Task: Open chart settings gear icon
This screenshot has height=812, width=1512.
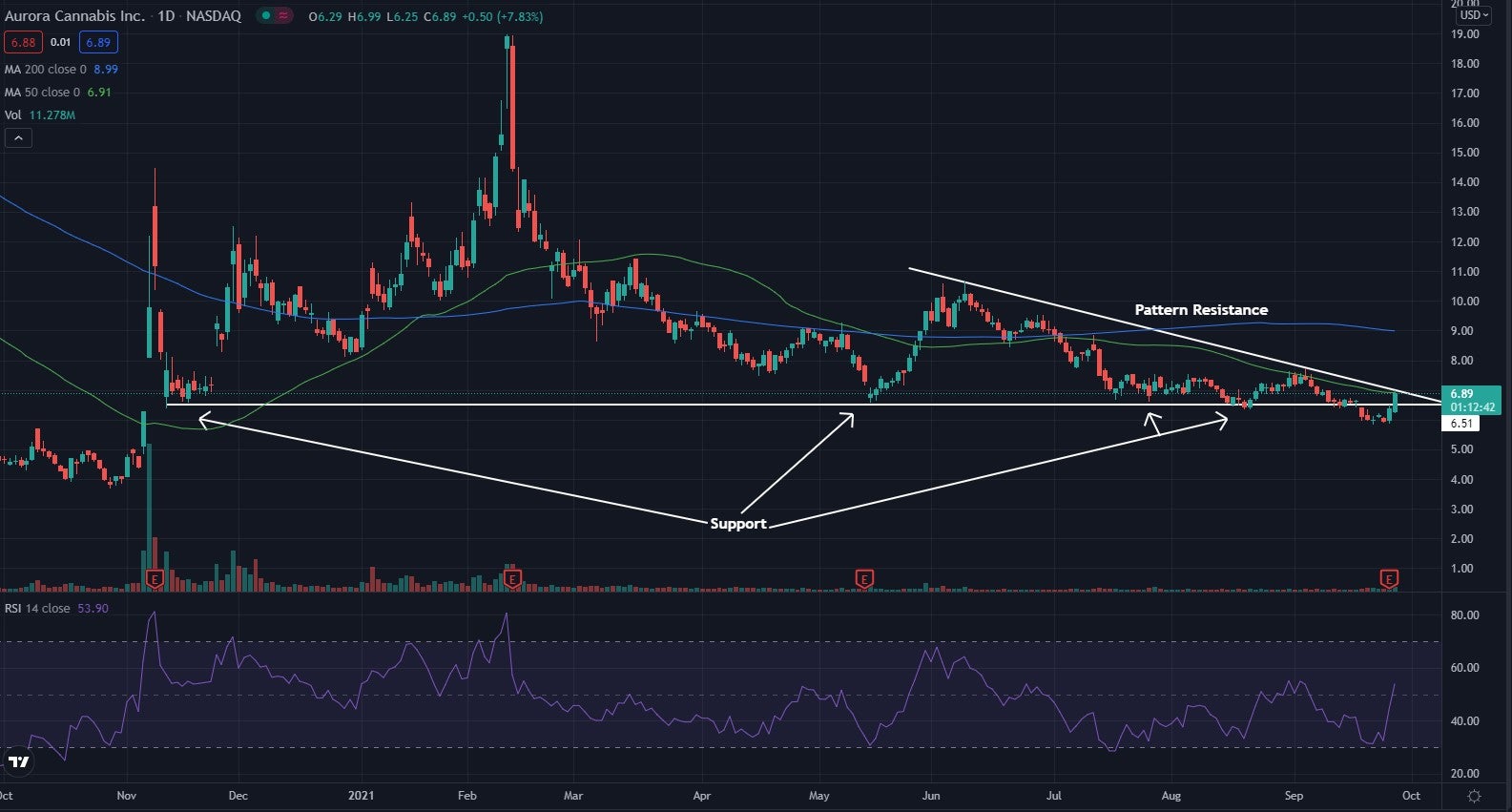Action: tap(1474, 796)
